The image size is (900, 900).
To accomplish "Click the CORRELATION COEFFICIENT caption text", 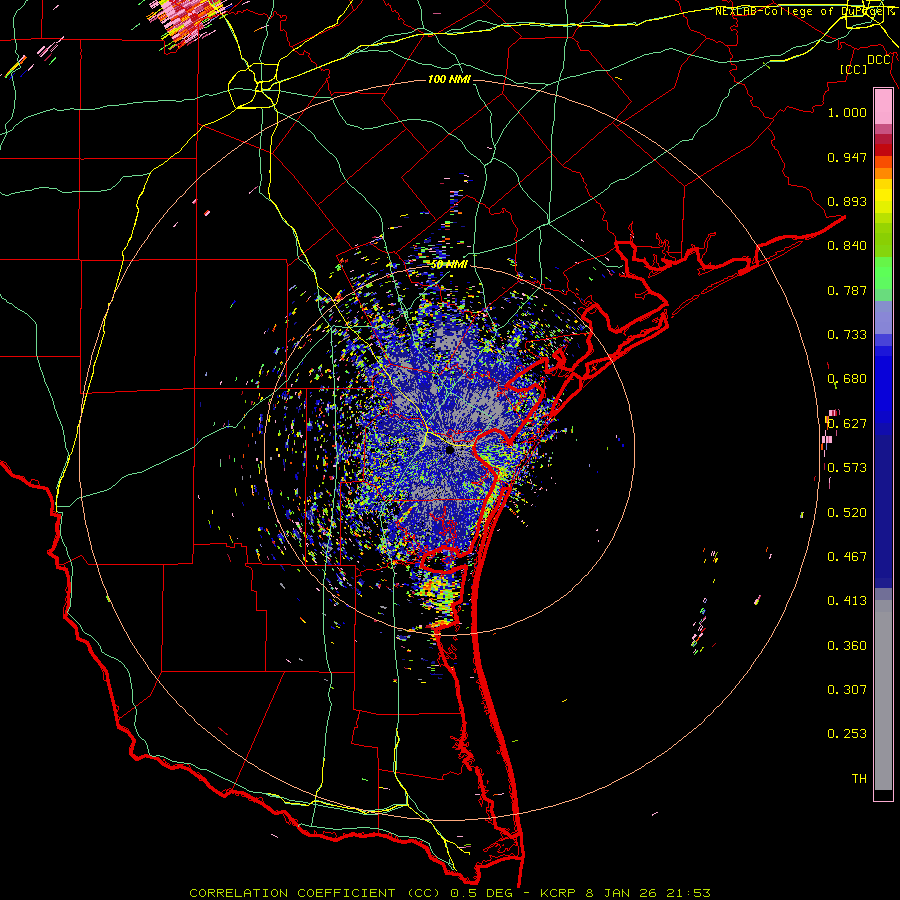I will coord(292,893).
